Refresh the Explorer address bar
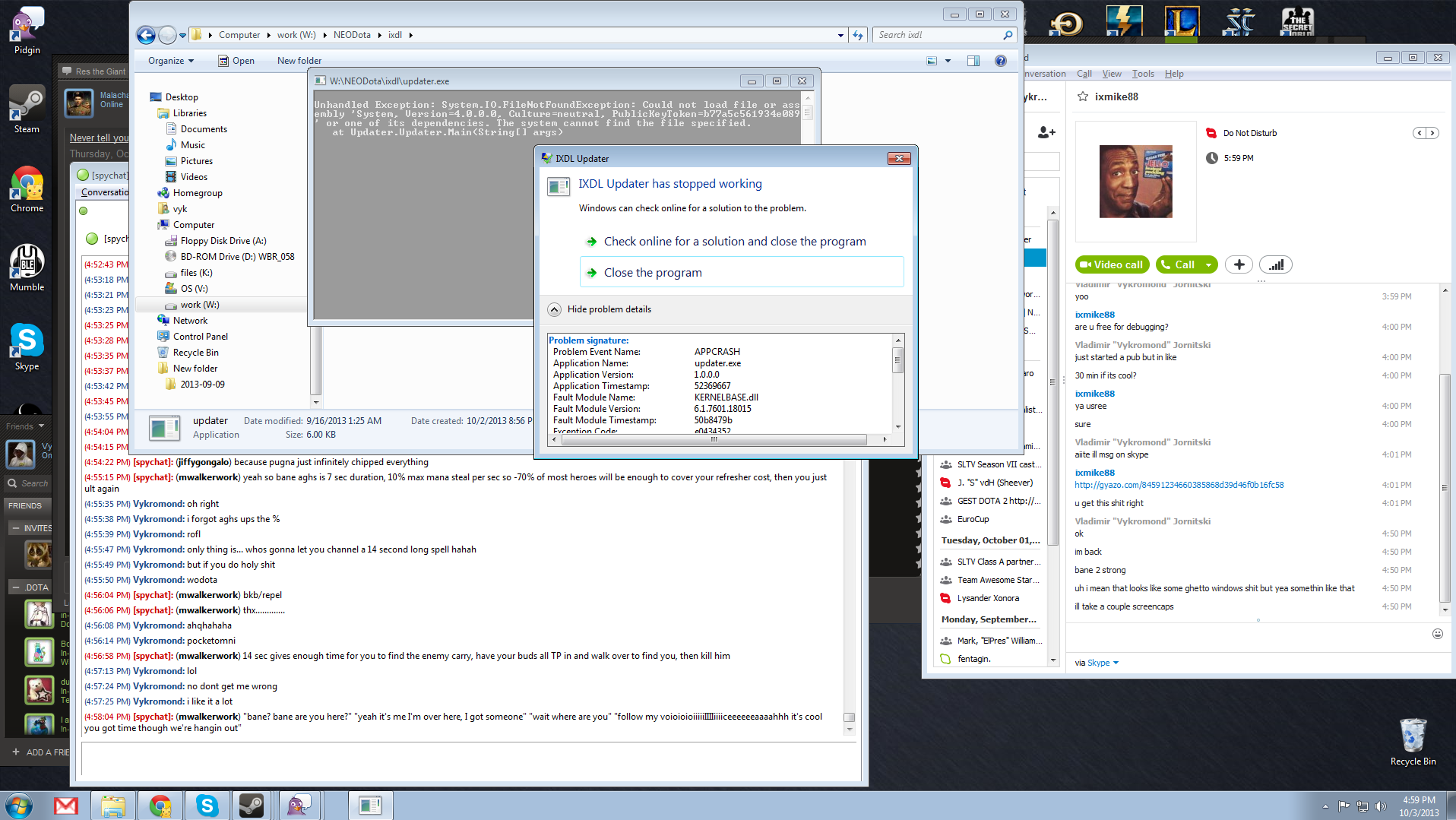Image resolution: width=1456 pixels, height=820 pixels. click(858, 35)
